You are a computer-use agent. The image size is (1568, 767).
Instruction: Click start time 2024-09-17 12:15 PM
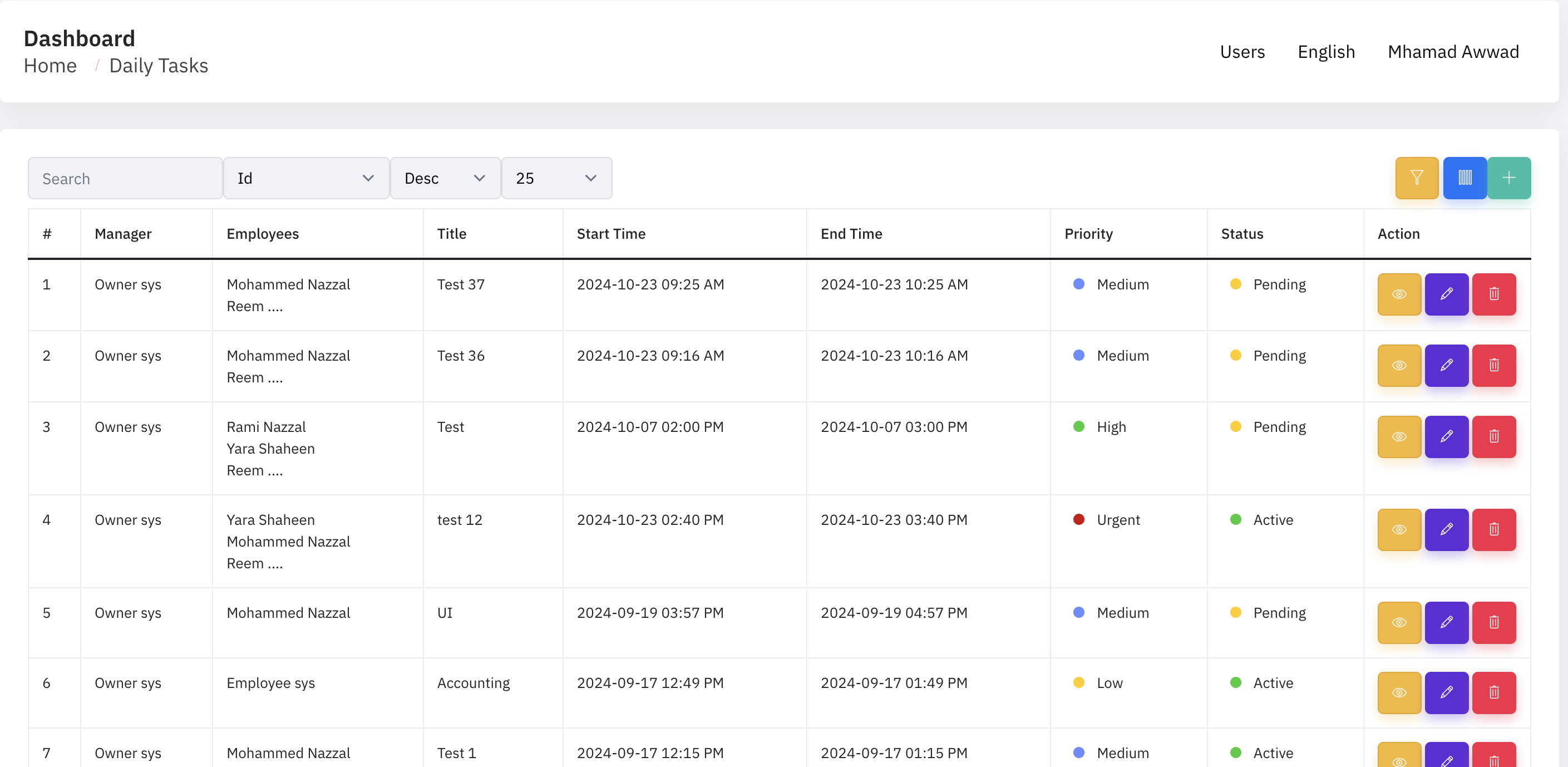pos(650,753)
